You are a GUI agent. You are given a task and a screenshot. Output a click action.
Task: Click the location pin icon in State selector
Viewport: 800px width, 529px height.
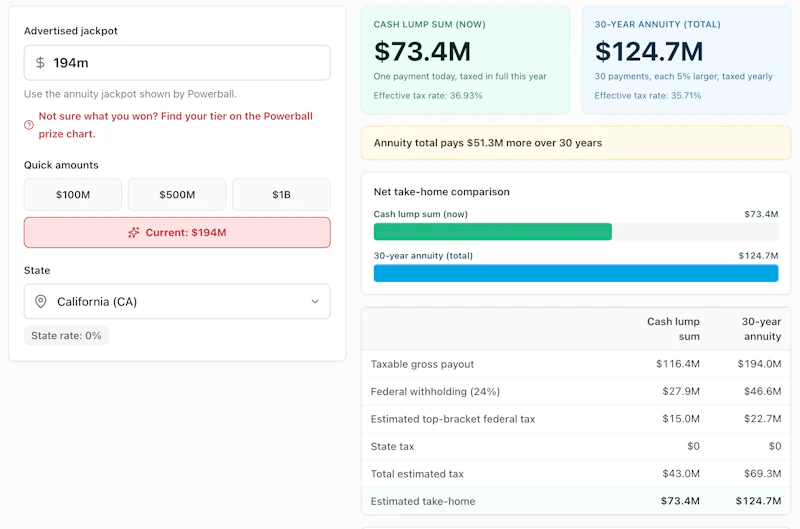point(41,301)
